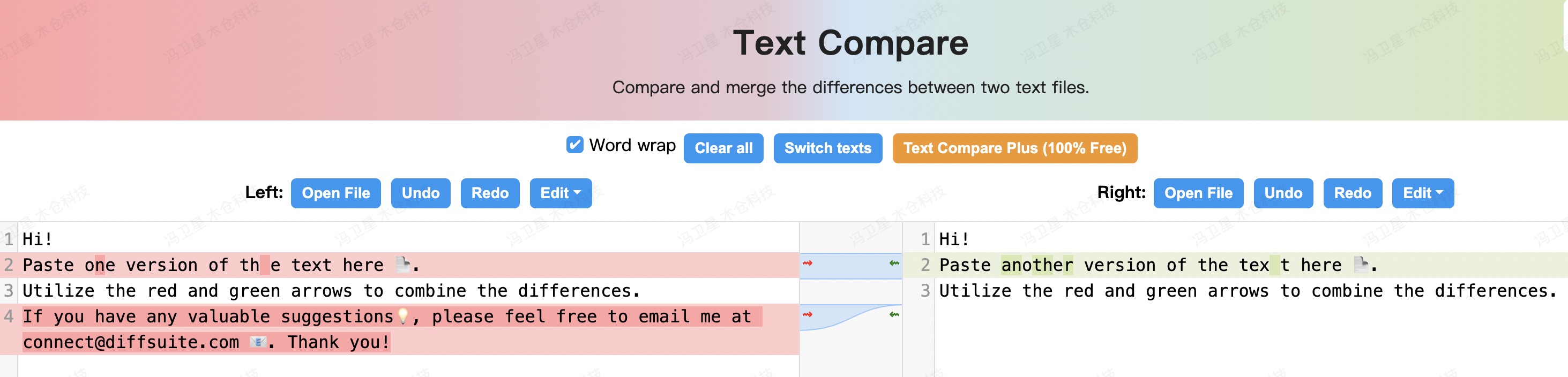1568x377 pixels.
Task: Click the left line "Hi!" text
Action: click(37, 239)
